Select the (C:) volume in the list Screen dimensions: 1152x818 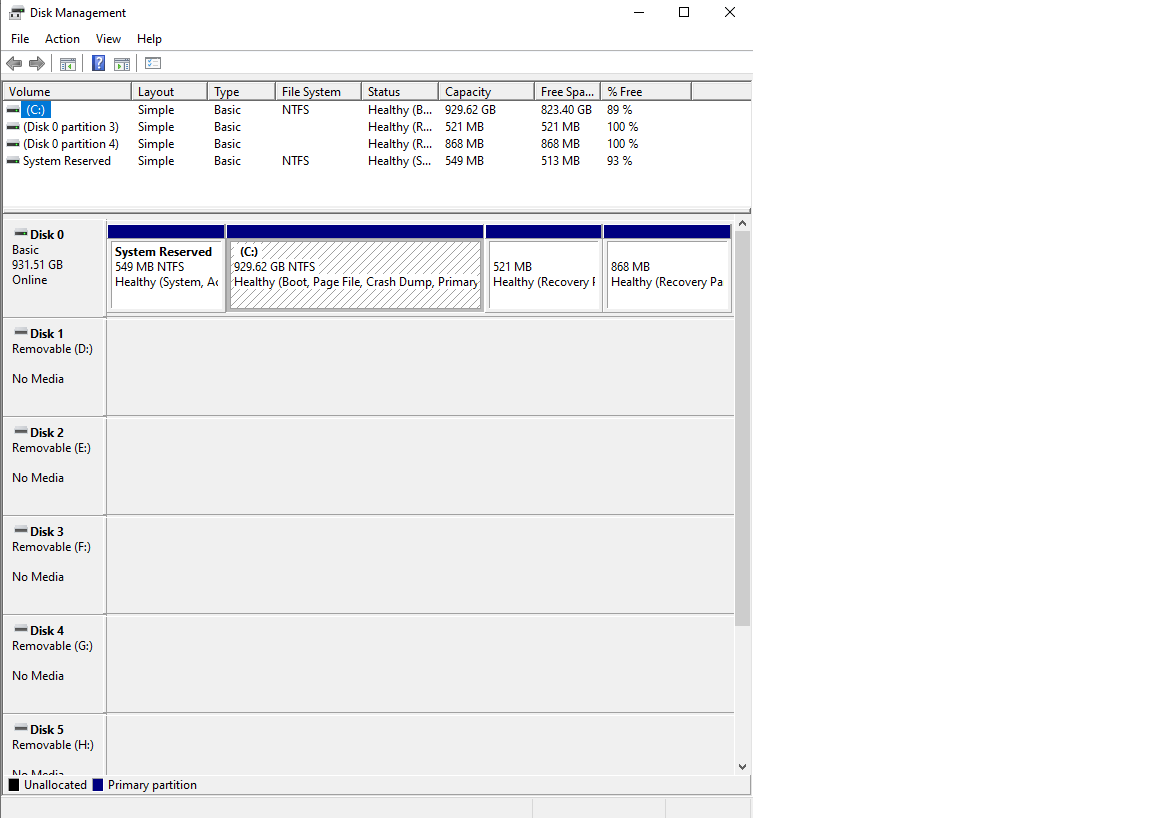[36, 110]
